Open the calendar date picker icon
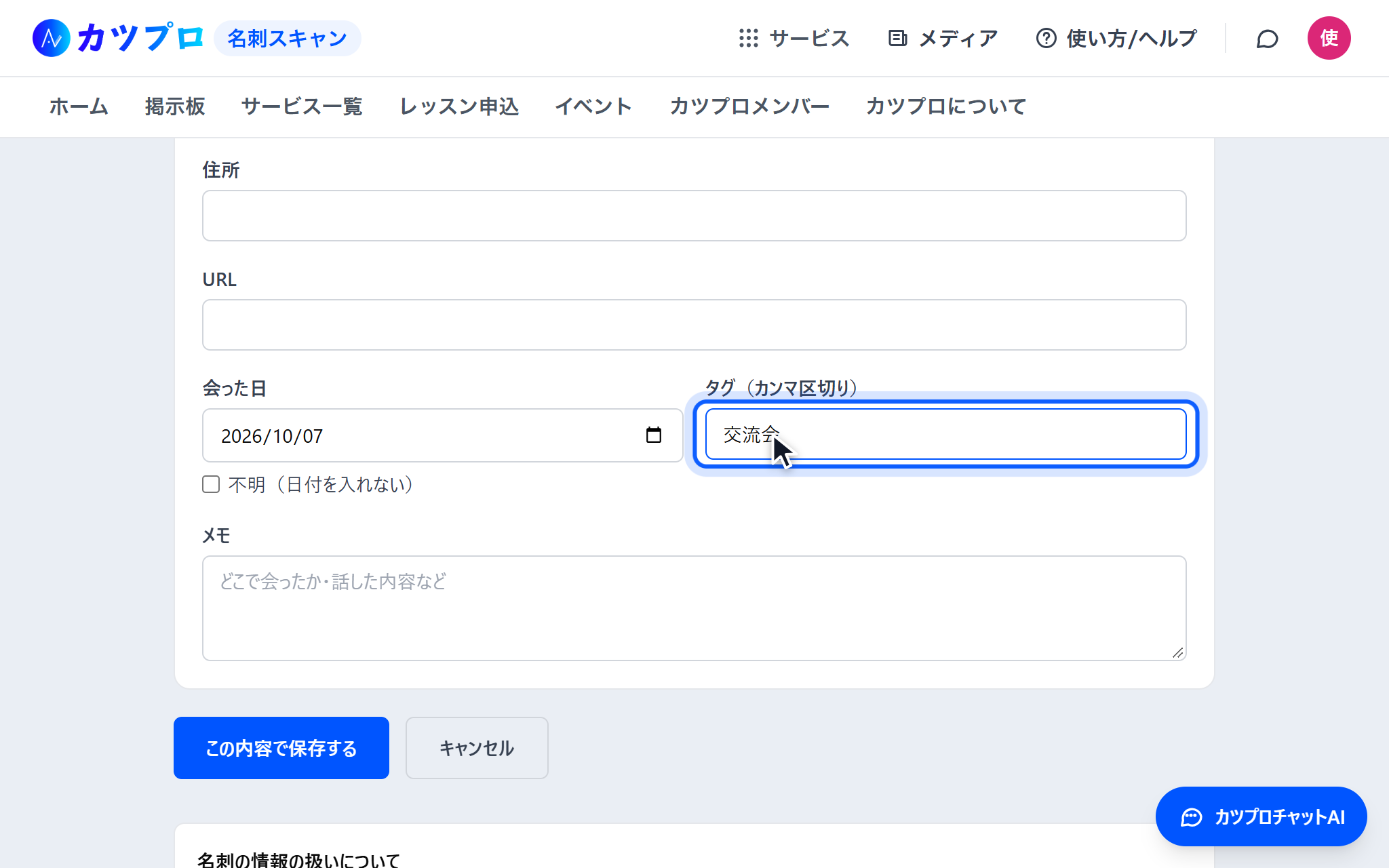This screenshot has height=868, width=1389. [654, 435]
